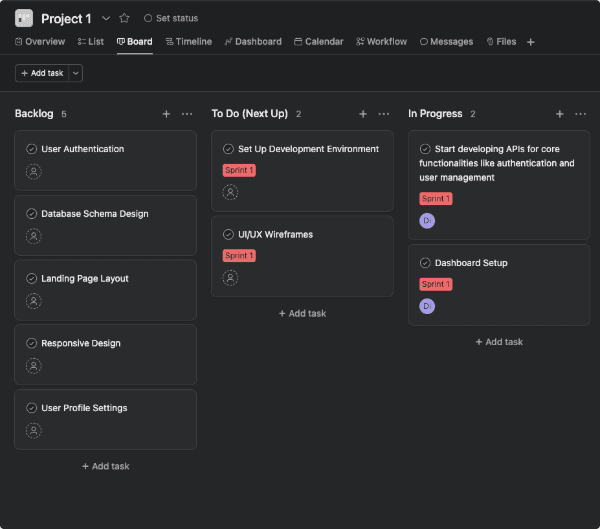Mark Dashboard Setup task complete
600x529 pixels.
pos(425,263)
